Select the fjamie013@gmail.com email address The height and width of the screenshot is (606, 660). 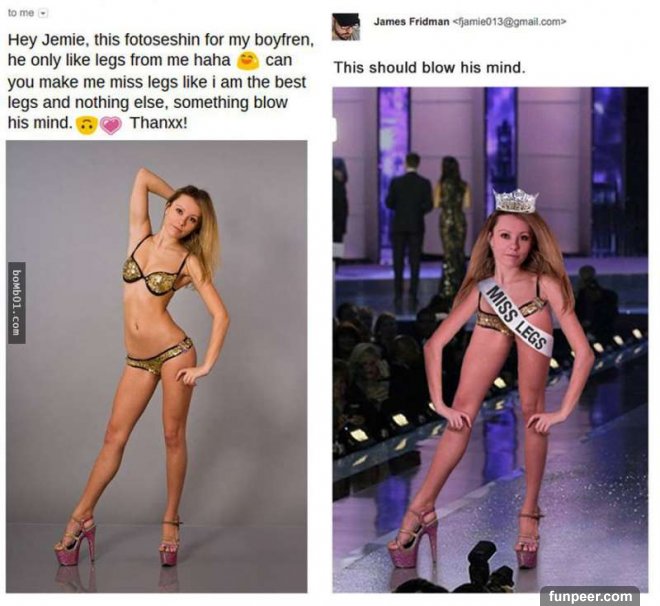509,22
